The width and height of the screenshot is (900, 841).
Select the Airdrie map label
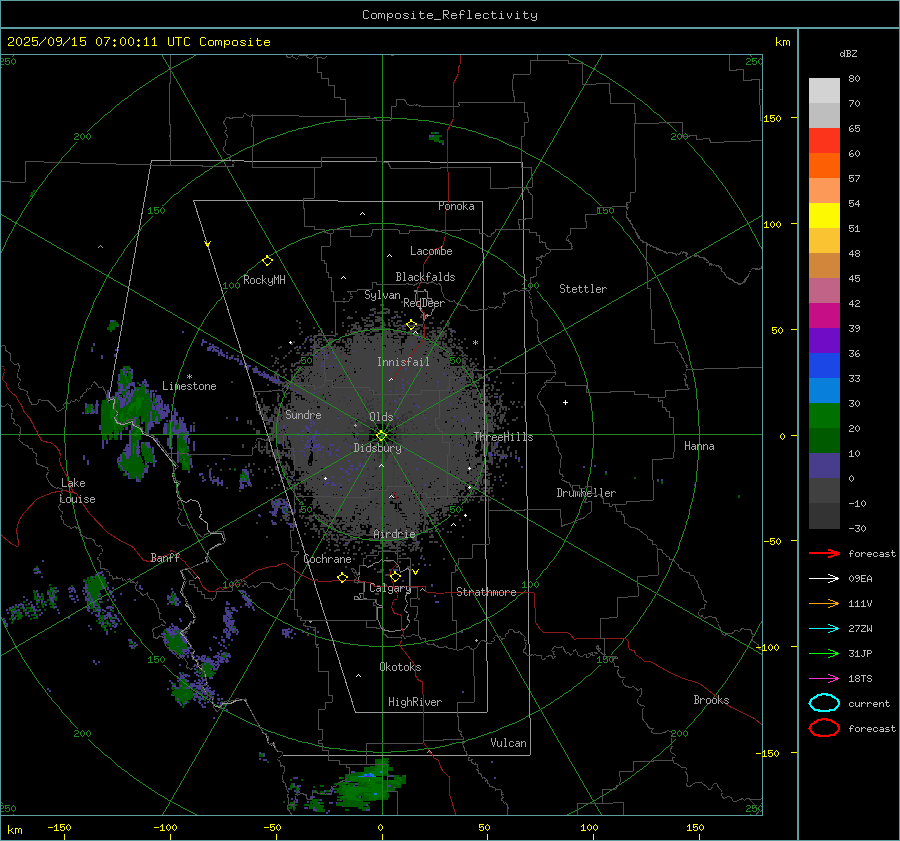[394, 534]
